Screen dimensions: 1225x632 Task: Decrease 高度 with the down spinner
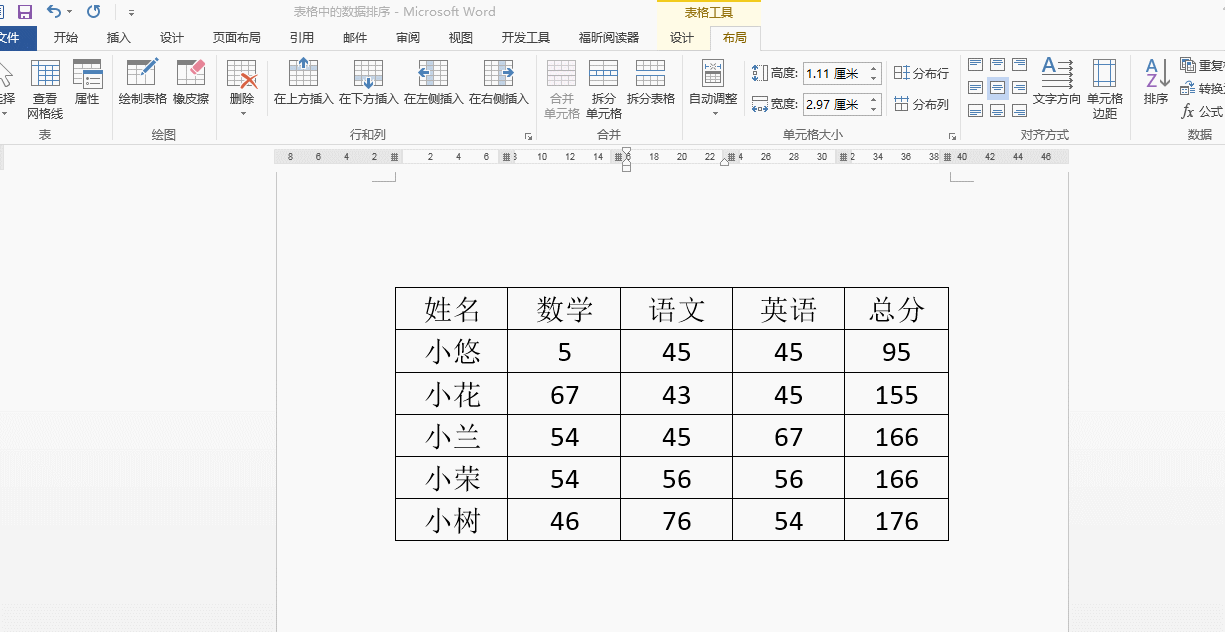pyautogui.click(x=874, y=78)
